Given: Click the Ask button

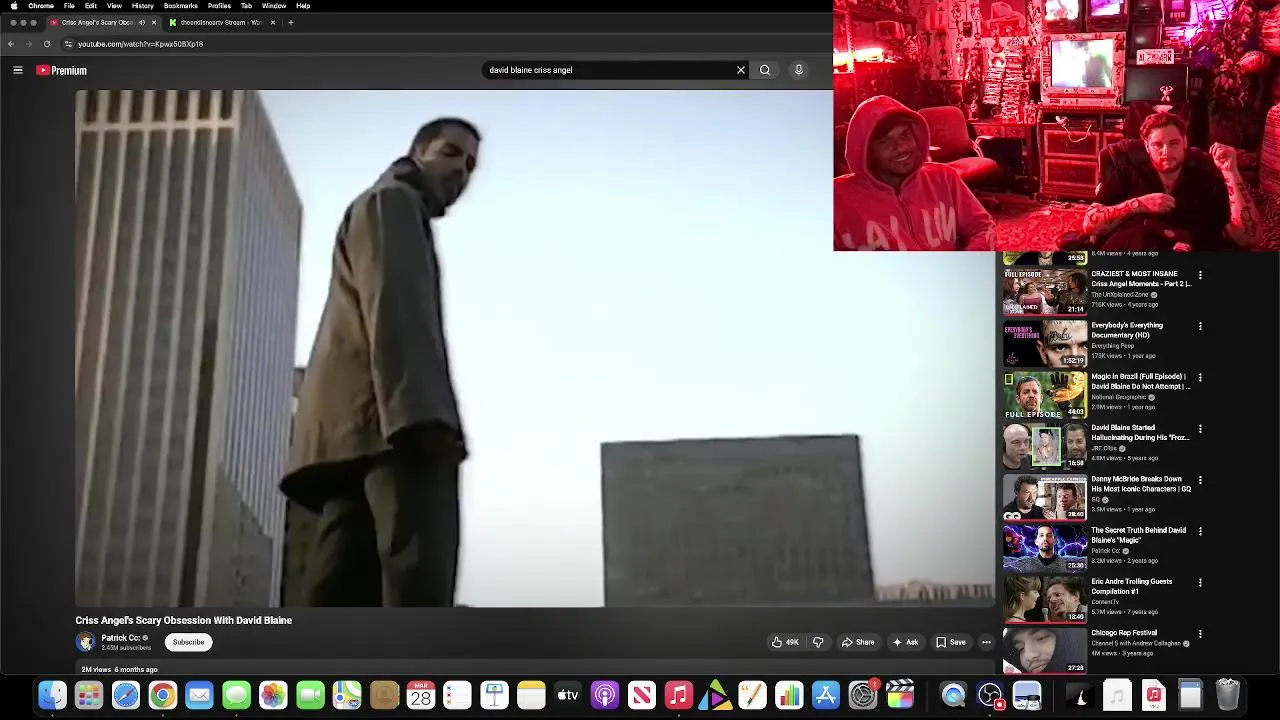Looking at the screenshot, I should [x=906, y=642].
